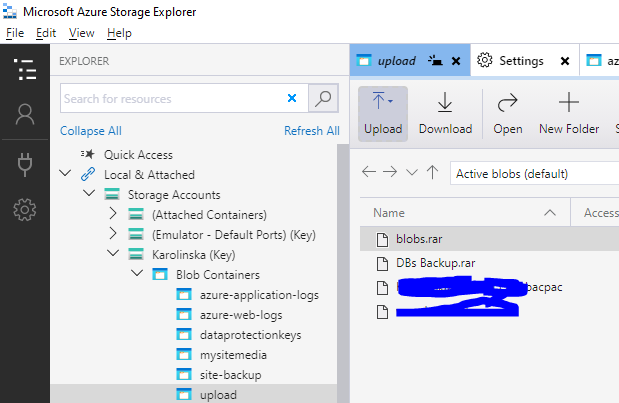Expand the (Attached Containers) node
This screenshot has width=619, height=403.
coord(113,214)
